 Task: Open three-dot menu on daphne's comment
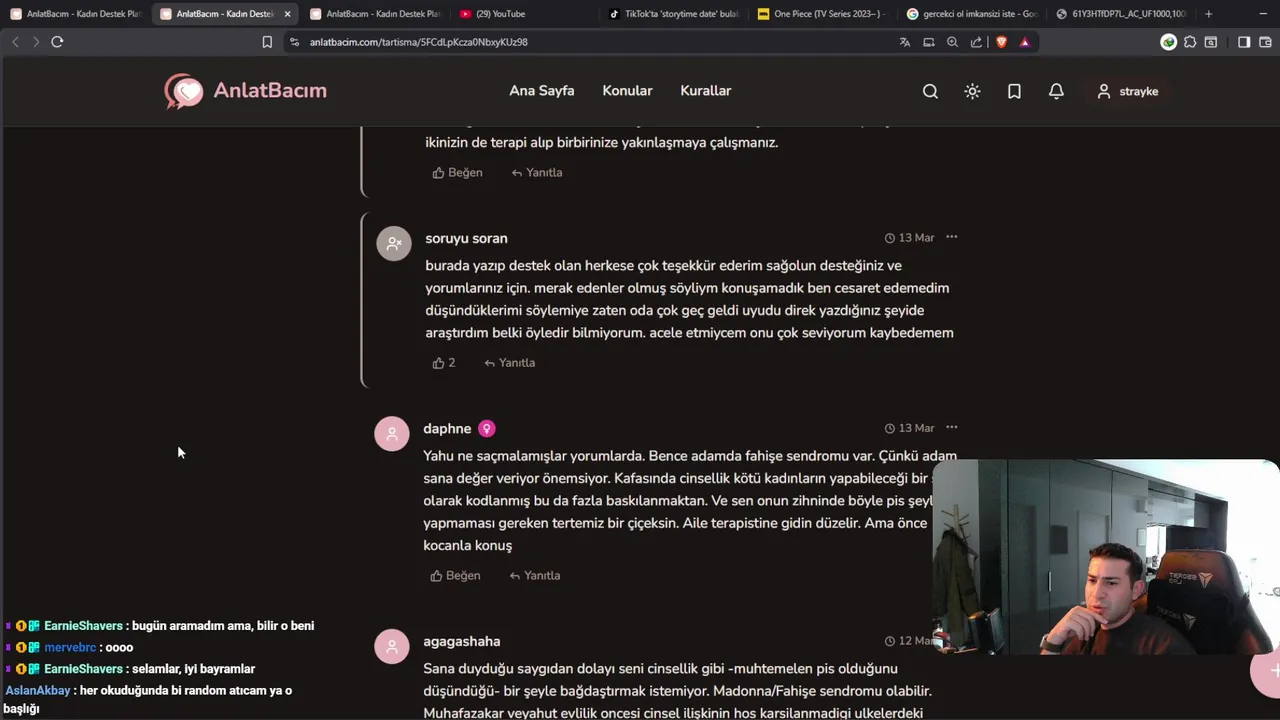952,427
